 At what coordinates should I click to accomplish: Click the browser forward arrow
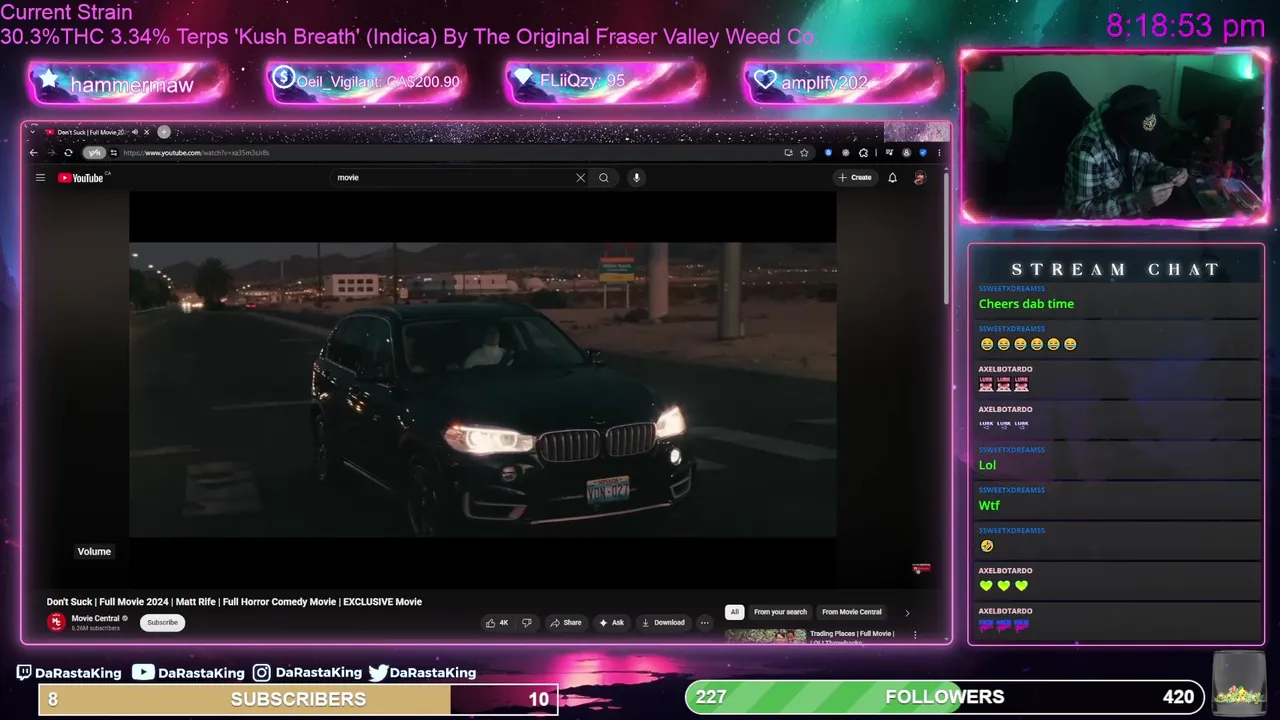(x=51, y=153)
